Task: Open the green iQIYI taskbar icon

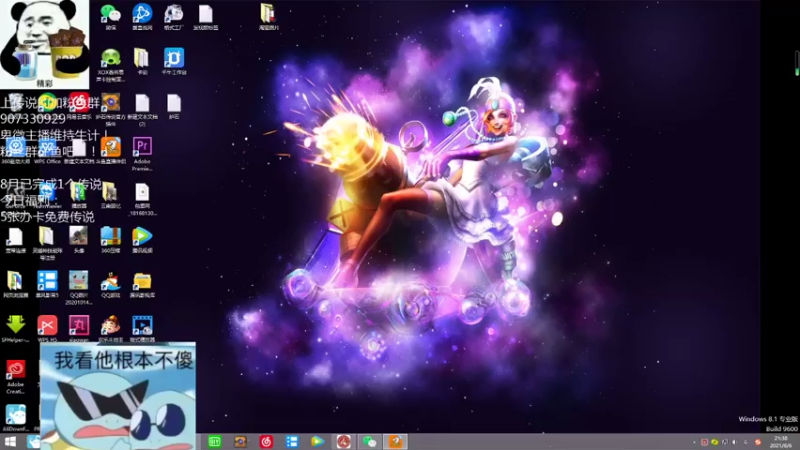Action: tap(215, 442)
